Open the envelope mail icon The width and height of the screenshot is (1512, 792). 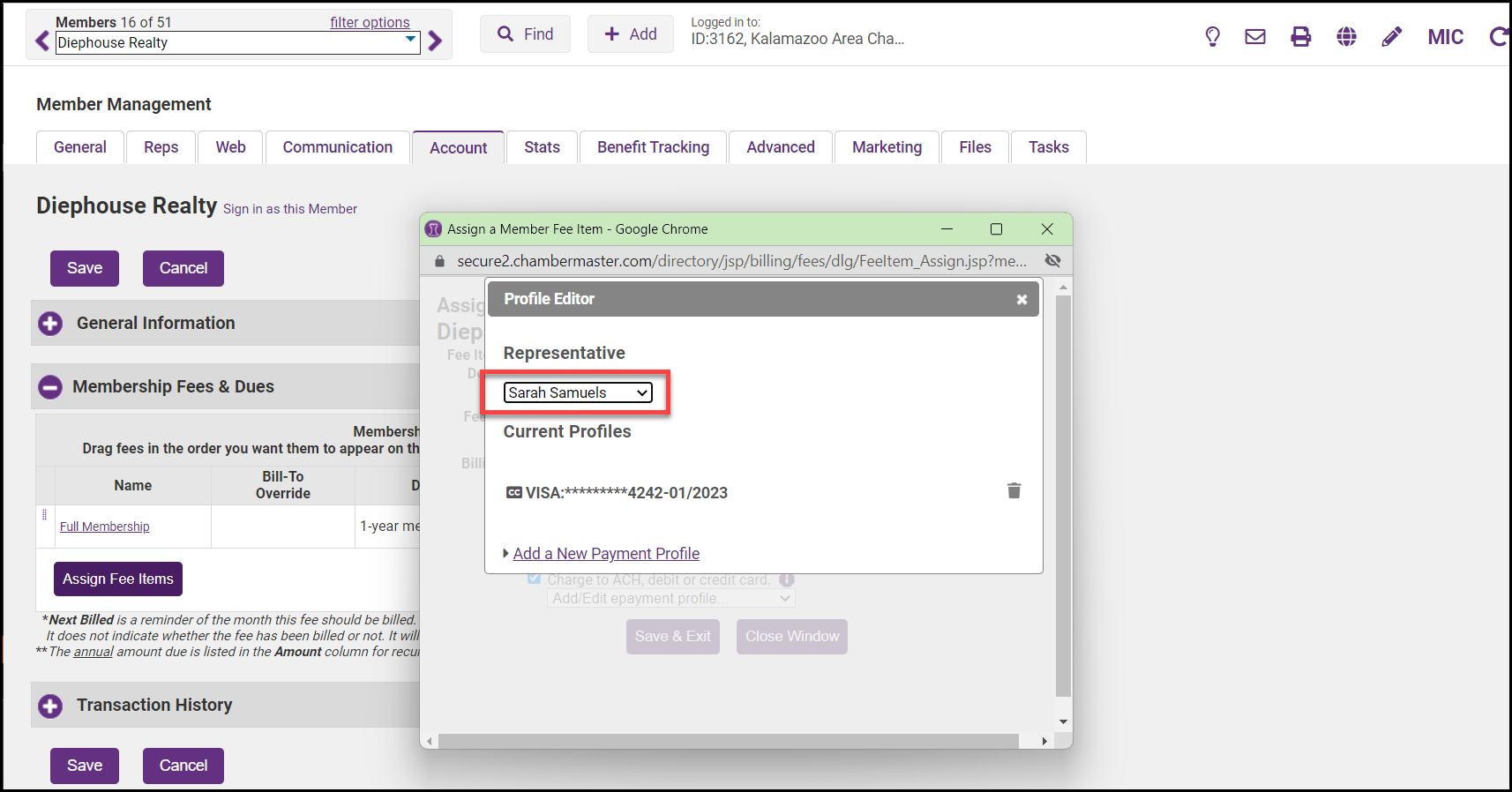click(x=1254, y=37)
